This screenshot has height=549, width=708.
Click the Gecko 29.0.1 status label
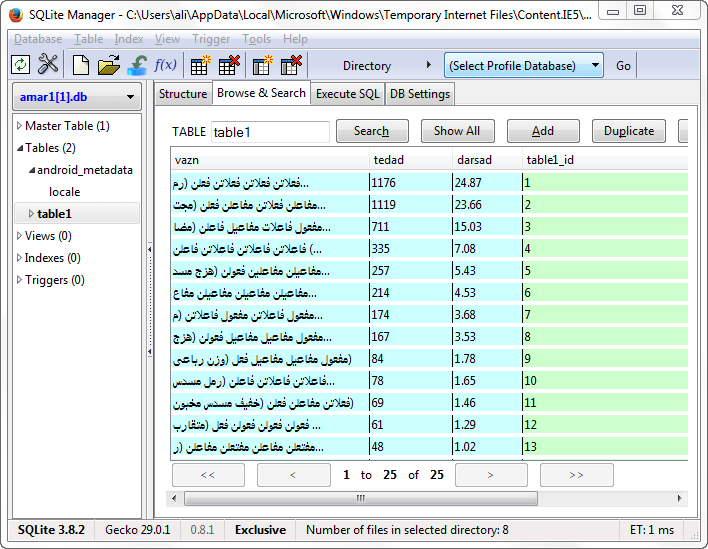pos(138,530)
